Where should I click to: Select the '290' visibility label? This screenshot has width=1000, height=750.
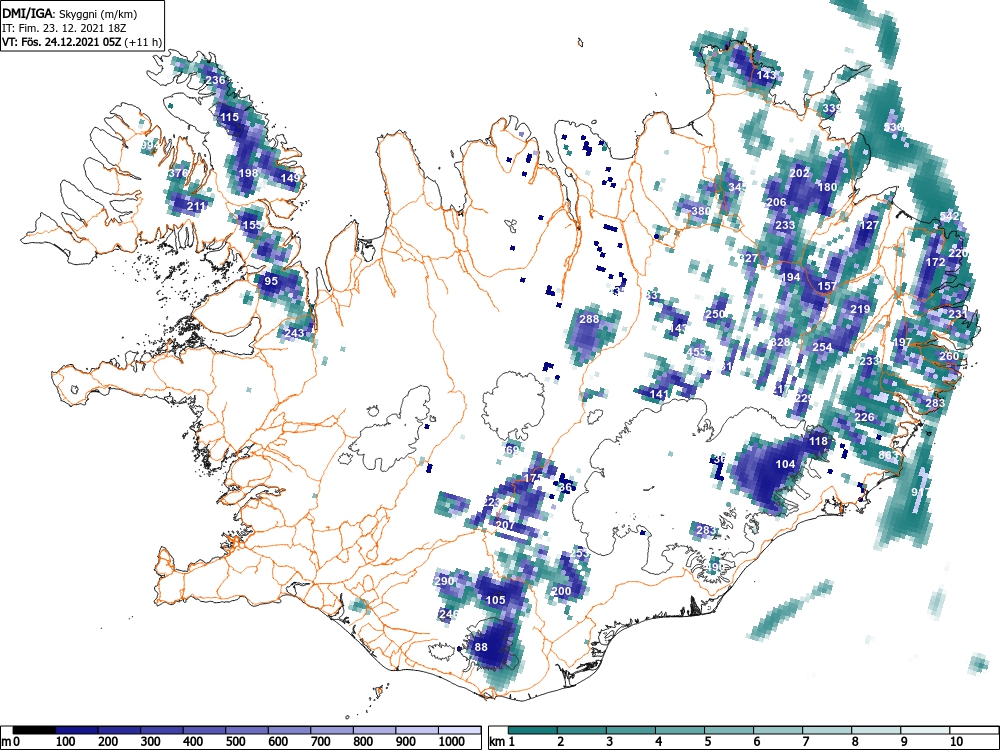[x=444, y=582]
